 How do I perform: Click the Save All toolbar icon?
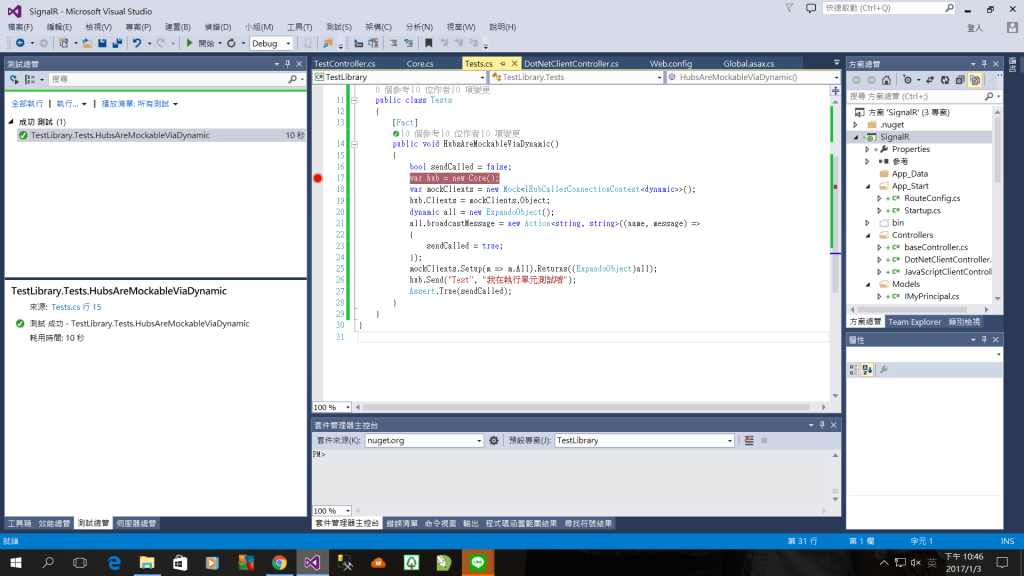point(117,43)
